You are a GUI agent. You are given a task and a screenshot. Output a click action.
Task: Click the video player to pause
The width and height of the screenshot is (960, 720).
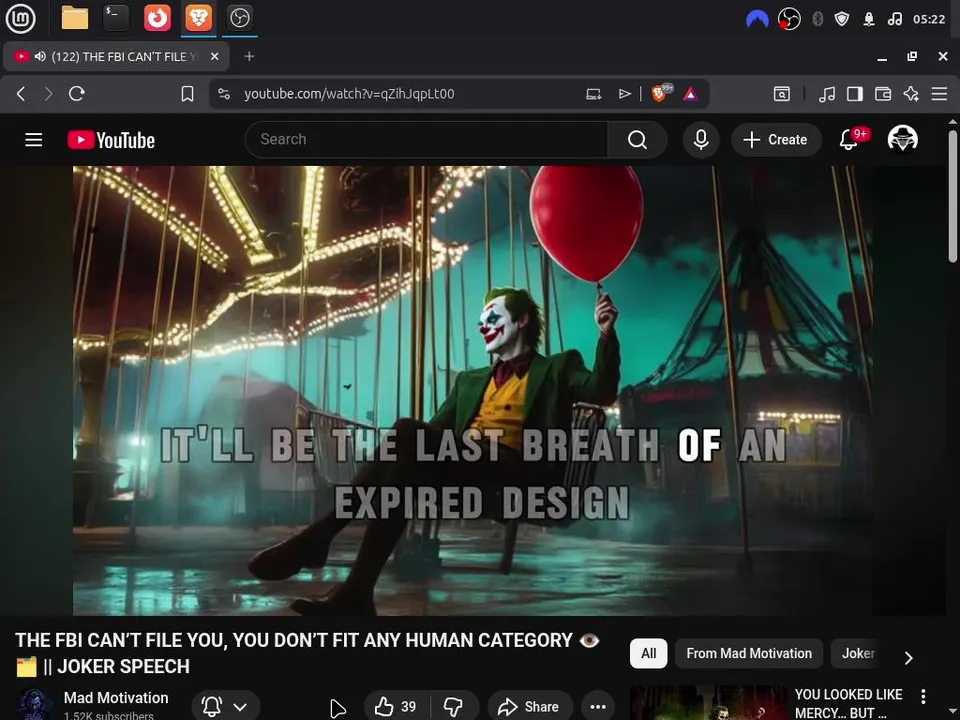(x=472, y=390)
